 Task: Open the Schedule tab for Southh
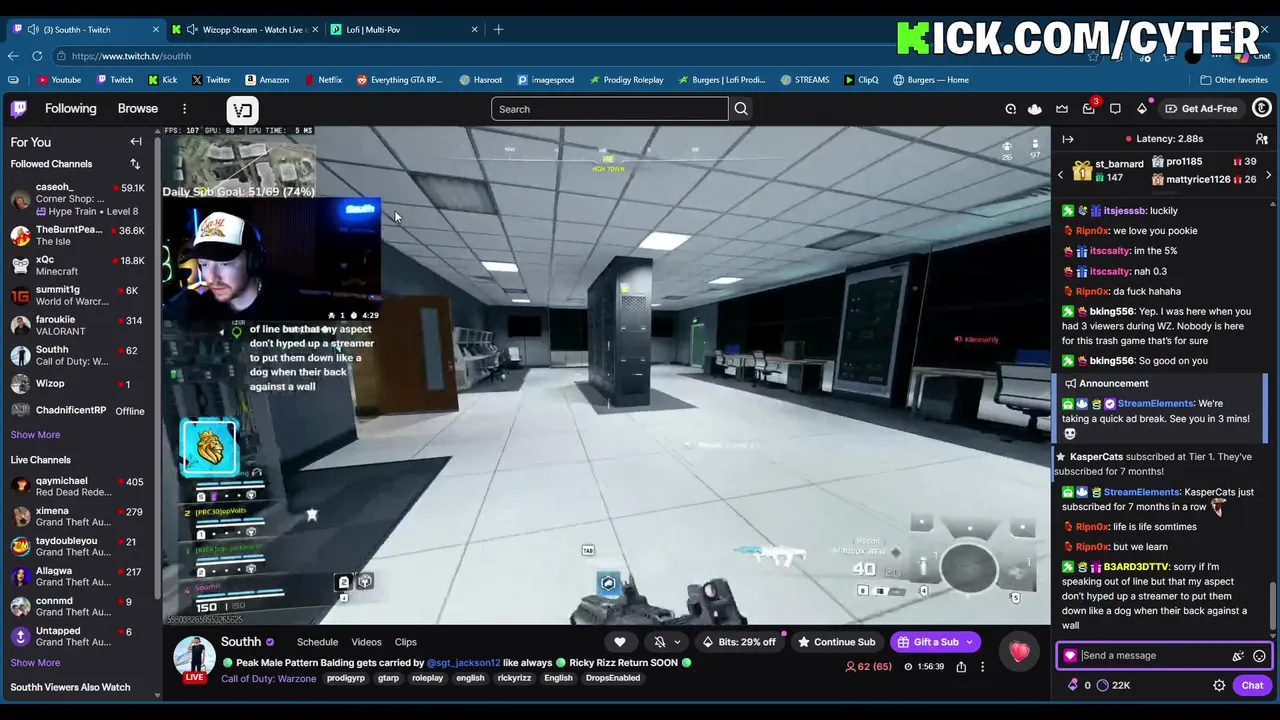(317, 642)
